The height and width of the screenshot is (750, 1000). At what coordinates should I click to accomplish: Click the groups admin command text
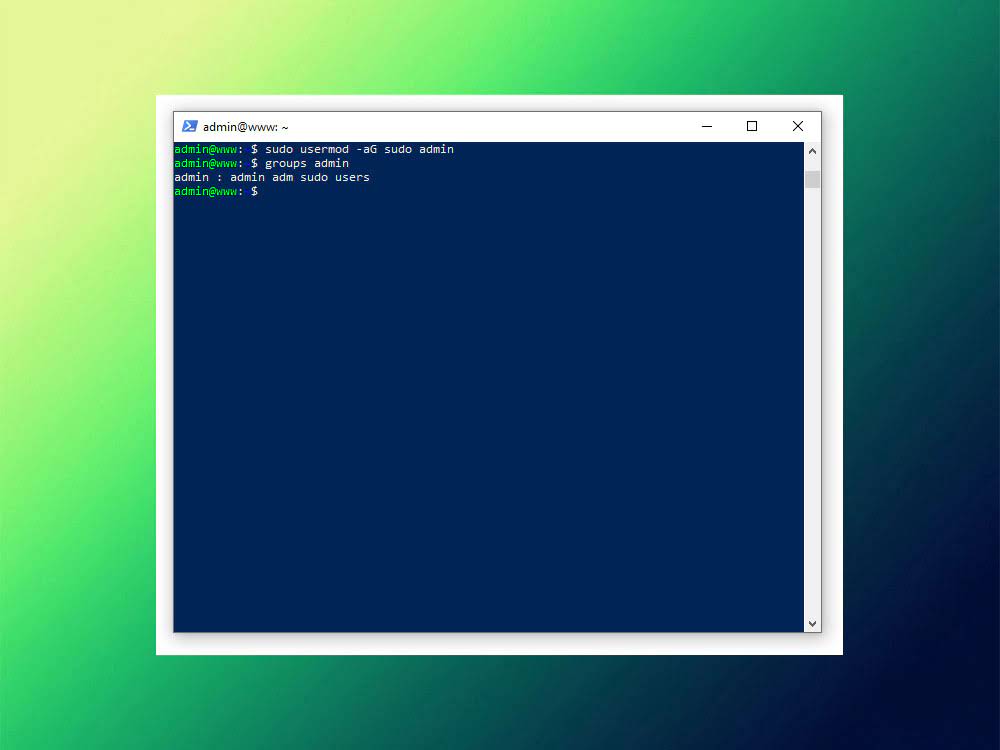point(312,163)
